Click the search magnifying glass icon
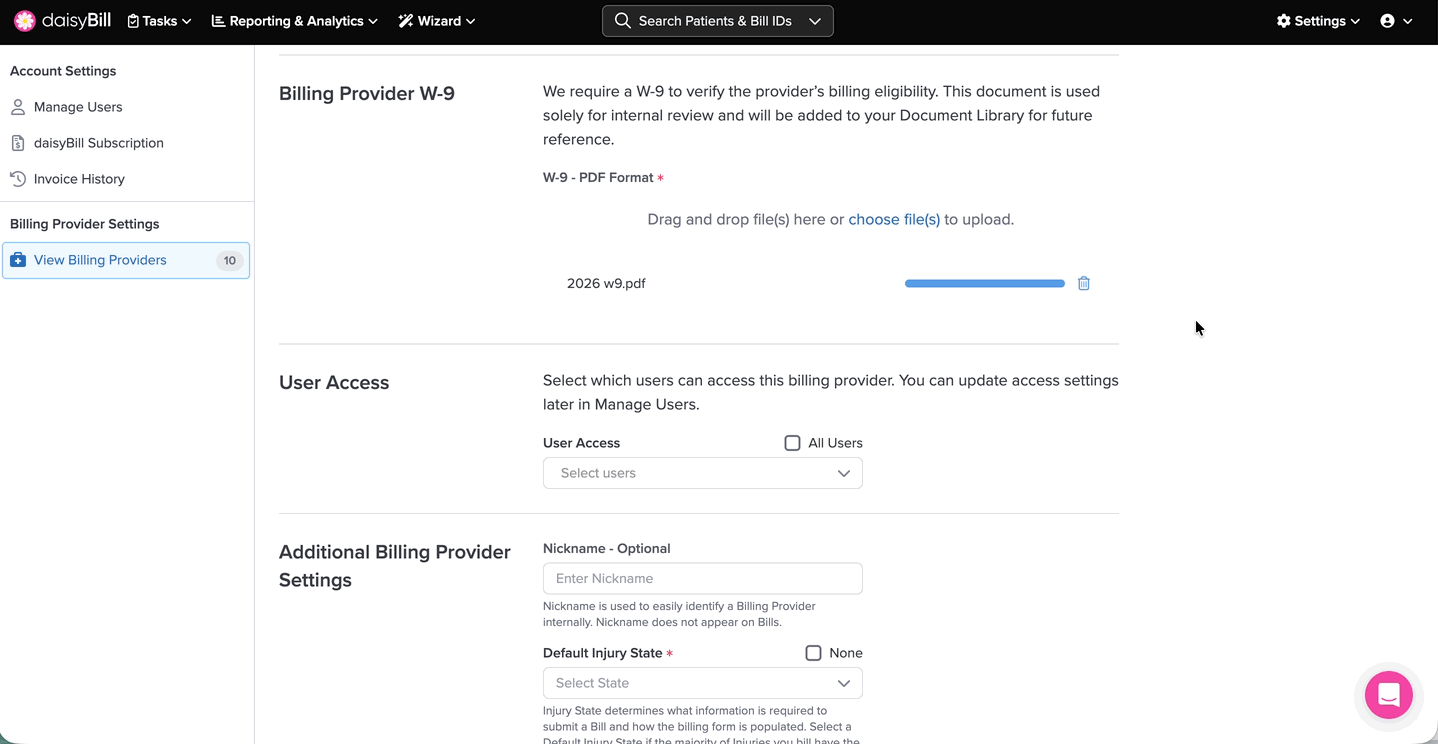Viewport: 1438px width, 744px height. pos(623,21)
